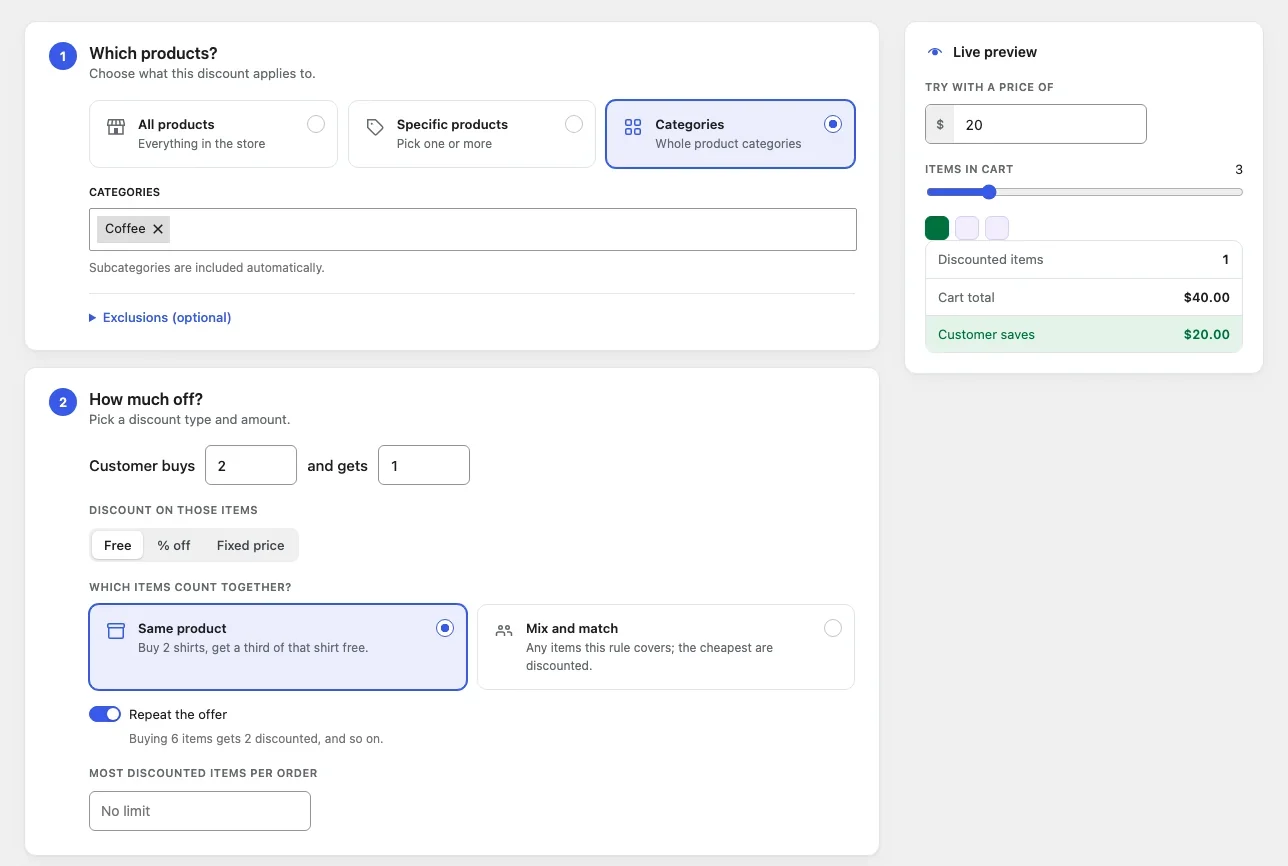Choose the Mix and match radio option
Image resolution: width=1288 pixels, height=866 pixels.
(833, 628)
